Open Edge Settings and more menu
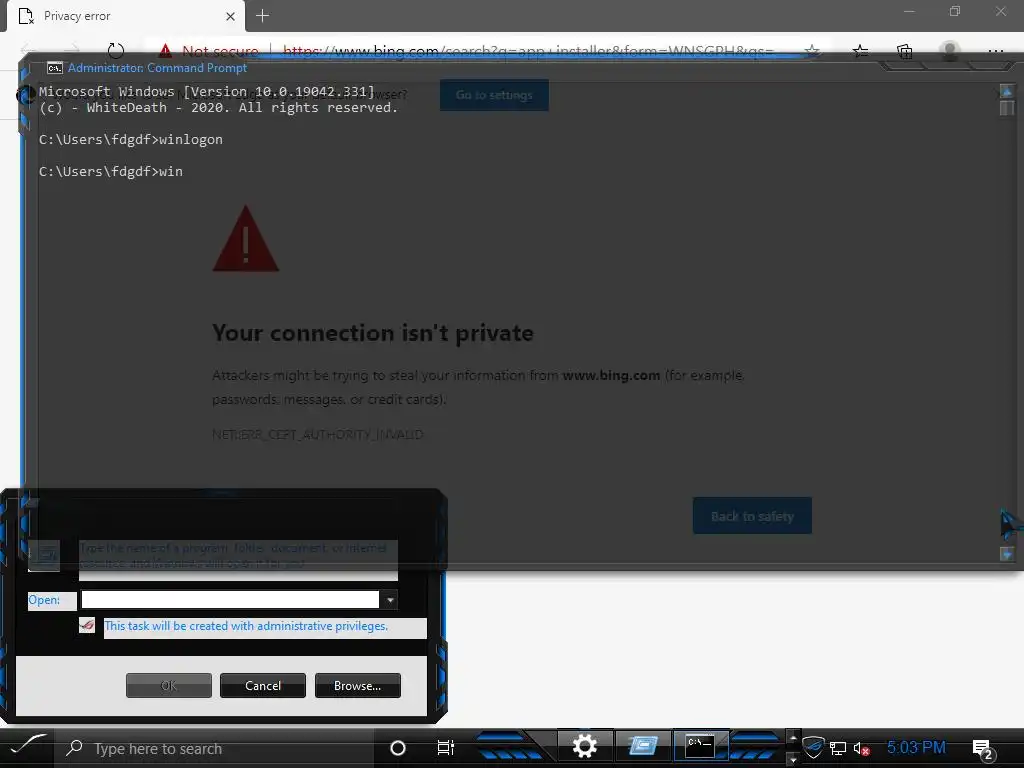The width and height of the screenshot is (1024, 768). click(995, 51)
